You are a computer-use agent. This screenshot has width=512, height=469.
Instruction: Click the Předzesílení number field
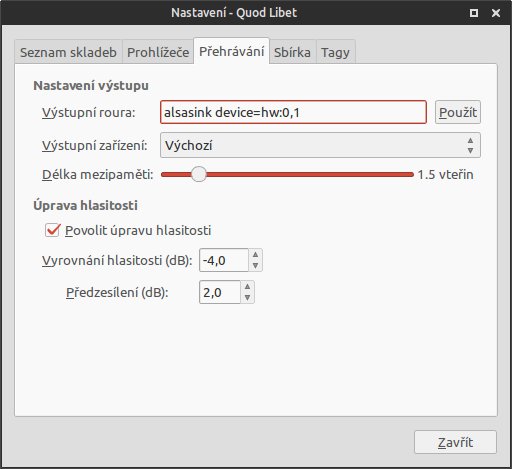coord(220,292)
